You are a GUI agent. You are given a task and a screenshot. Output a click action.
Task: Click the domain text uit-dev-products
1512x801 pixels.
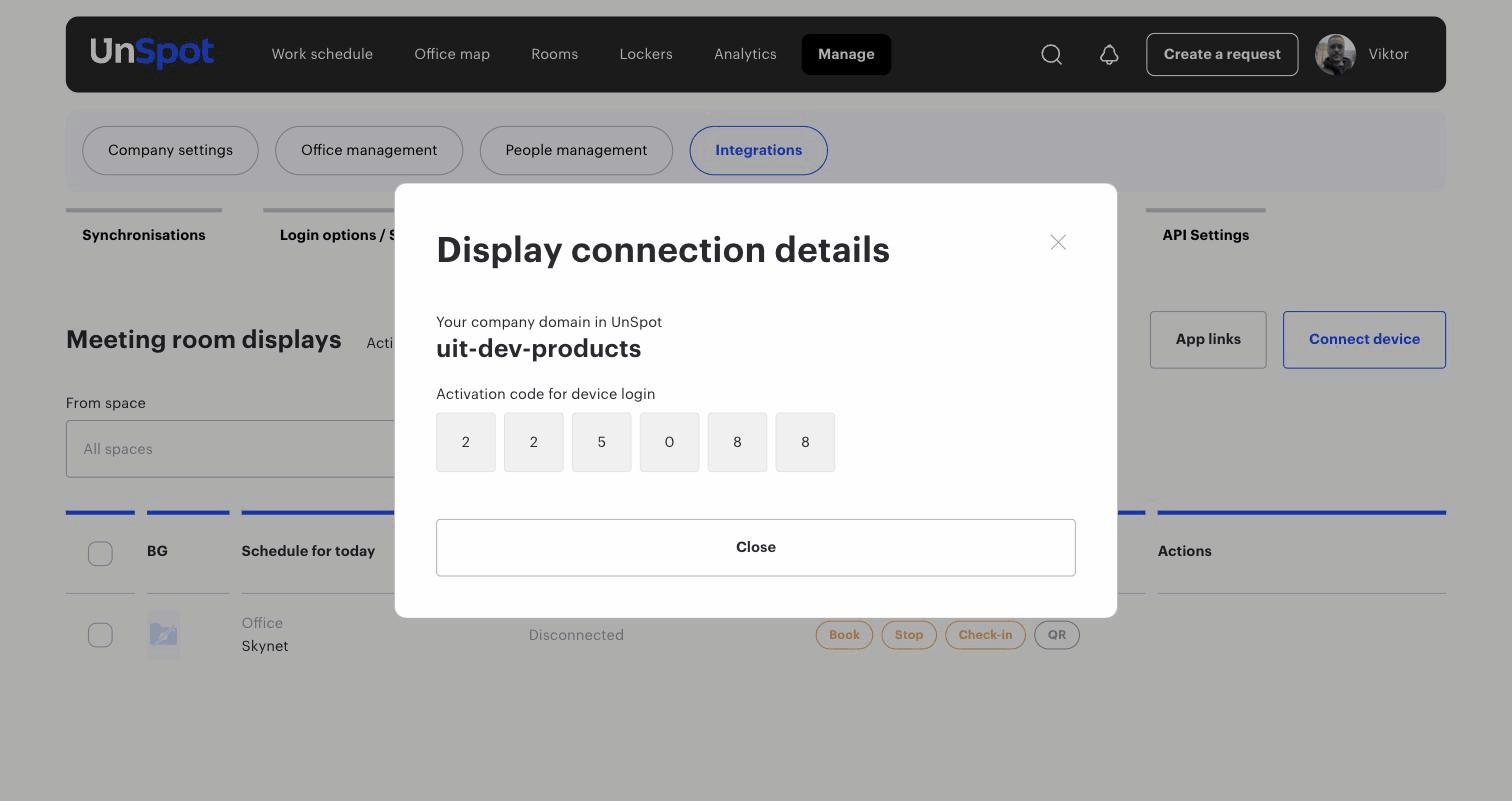point(539,349)
